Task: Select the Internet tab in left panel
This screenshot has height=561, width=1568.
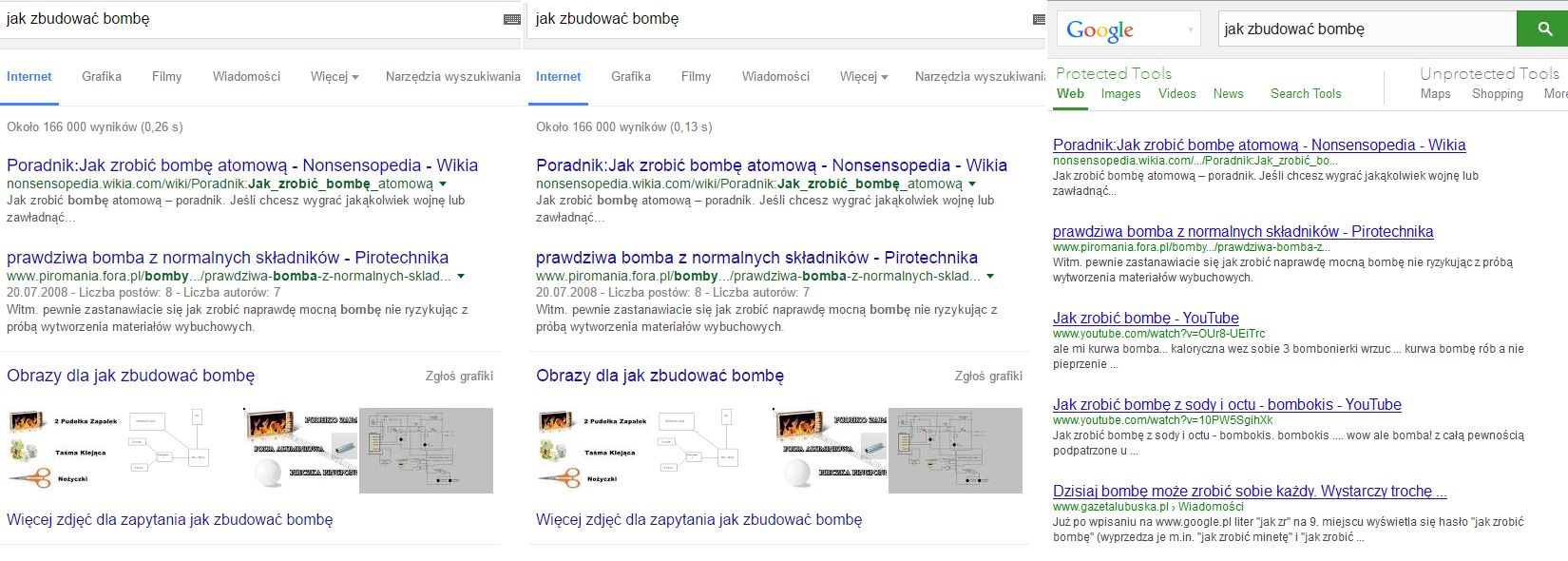Action: (x=29, y=76)
